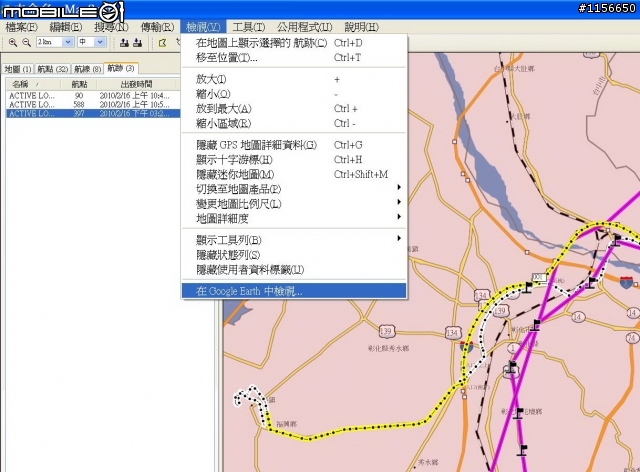Viewport: 640px width, 472px height.
Task: Sort by the 出發時間 column header
Action: pos(136,84)
